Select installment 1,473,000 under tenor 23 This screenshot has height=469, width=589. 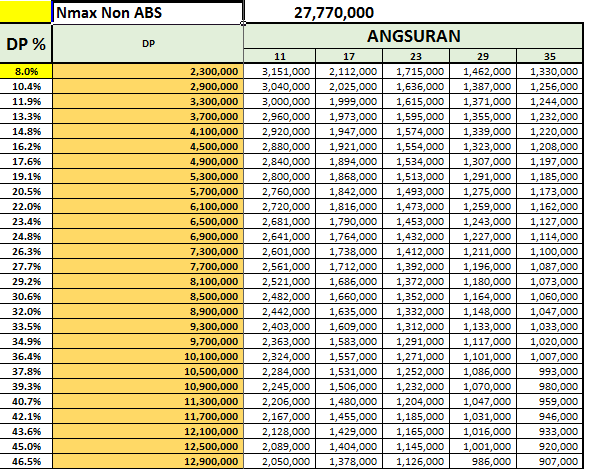click(416, 207)
